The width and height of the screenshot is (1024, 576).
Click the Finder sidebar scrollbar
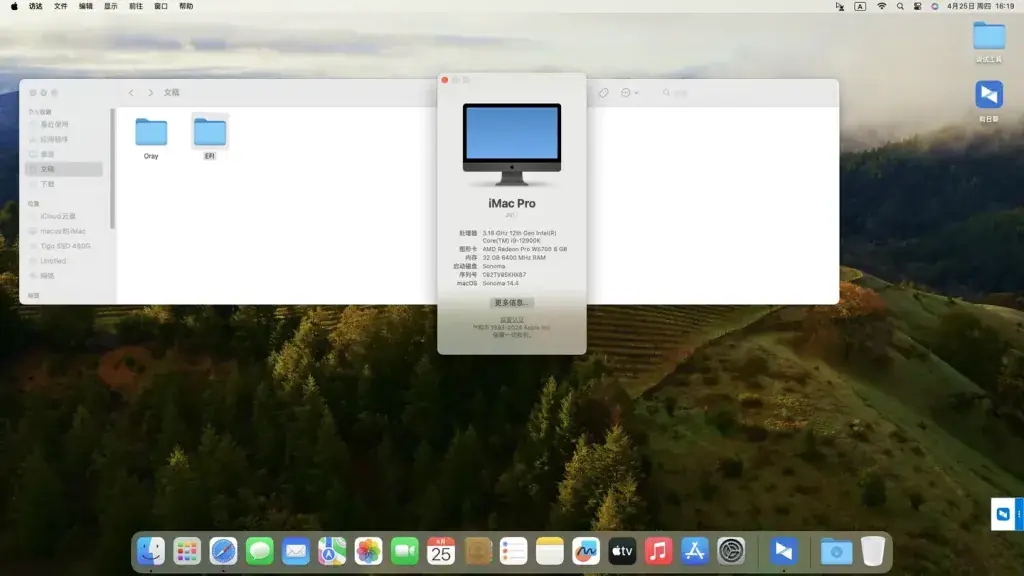coord(112,168)
